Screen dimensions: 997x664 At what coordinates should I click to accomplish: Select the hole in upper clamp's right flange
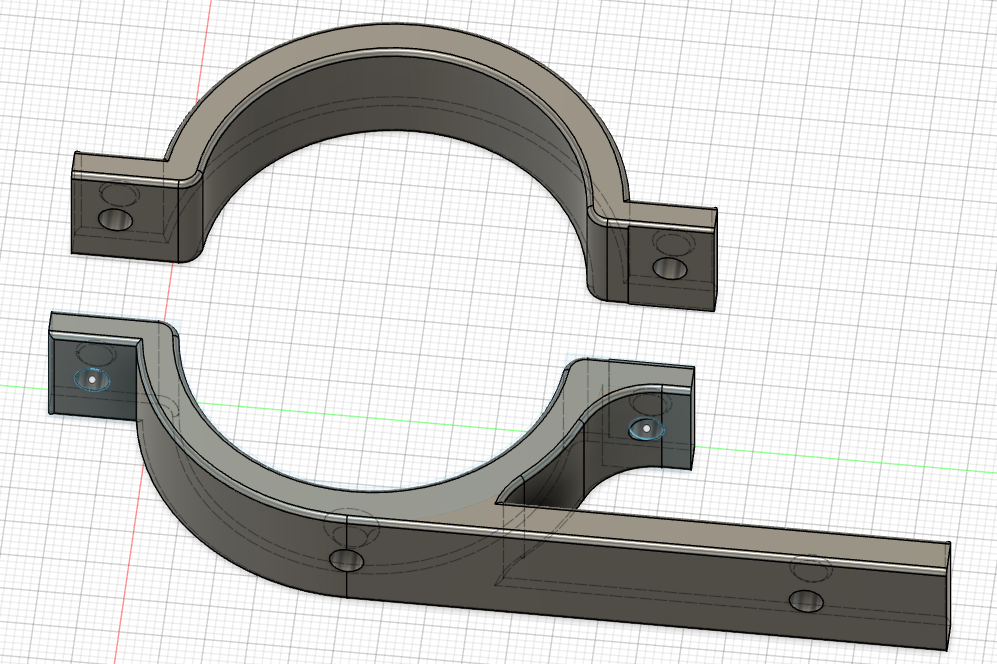[x=670, y=268]
